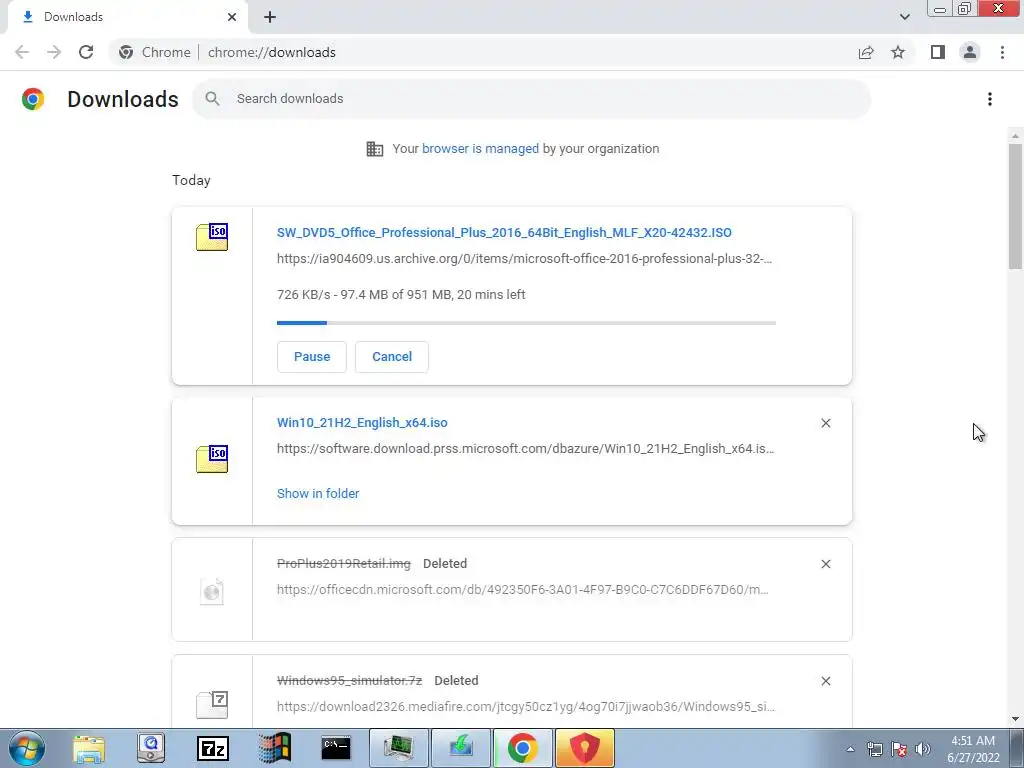Viewport: 1024px width, 768px height.
Task: Open Chrome's three-dot browser menu
Action: point(1002,52)
